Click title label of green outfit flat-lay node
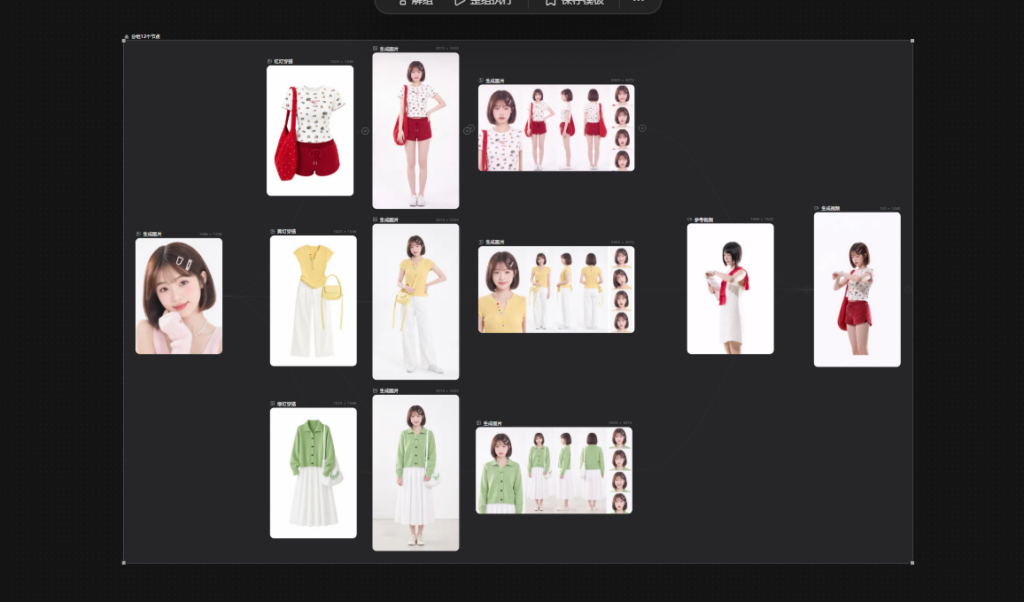The image size is (1024, 602). click(x=286, y=404)
